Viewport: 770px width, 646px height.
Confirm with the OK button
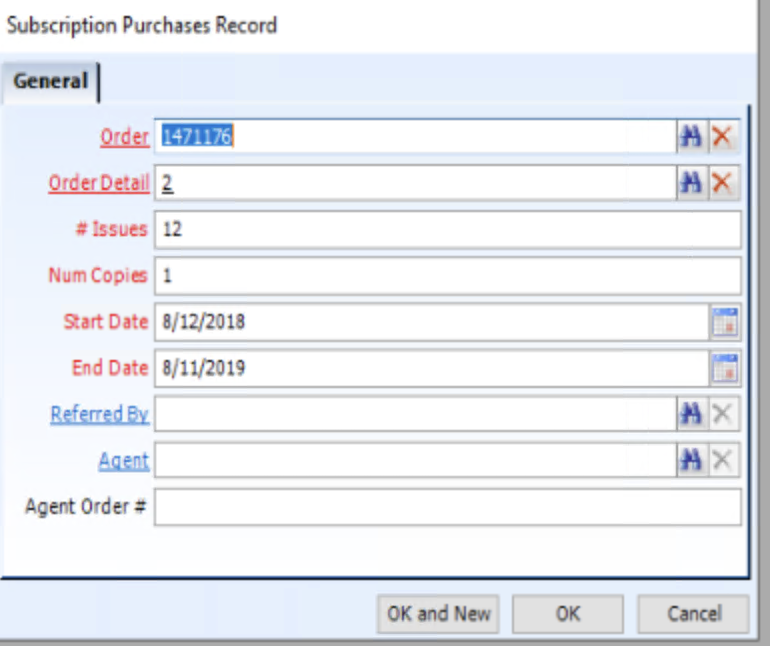pos(568,614)
